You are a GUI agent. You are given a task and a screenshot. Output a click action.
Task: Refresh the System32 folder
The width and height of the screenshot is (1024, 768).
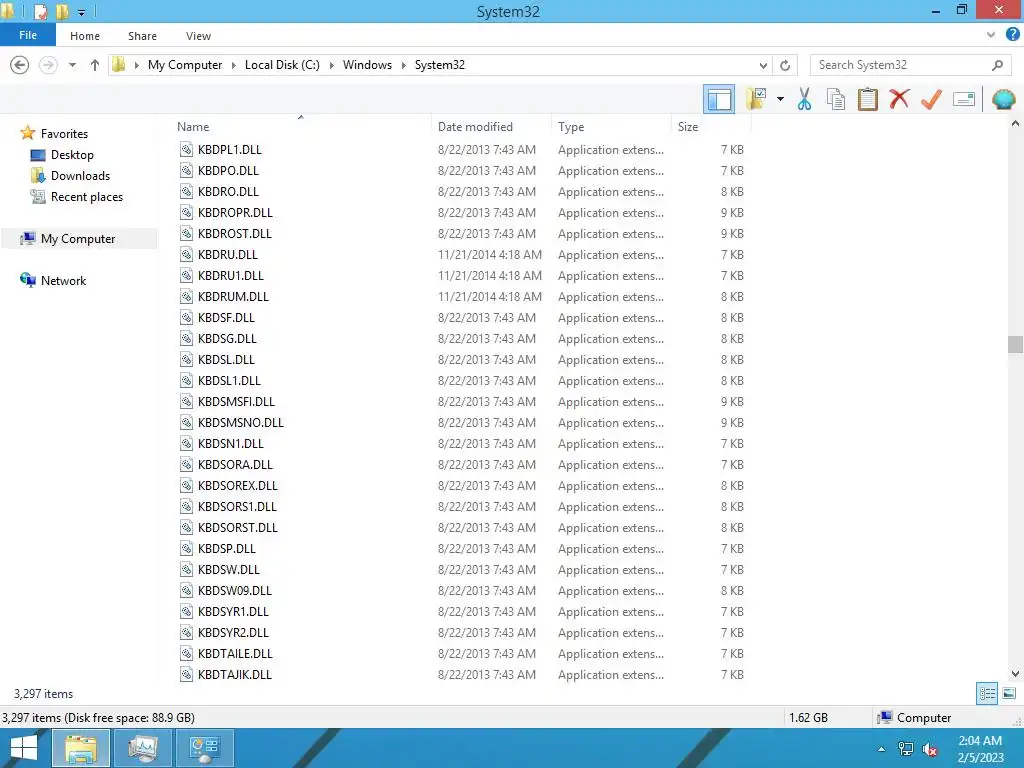785,65
